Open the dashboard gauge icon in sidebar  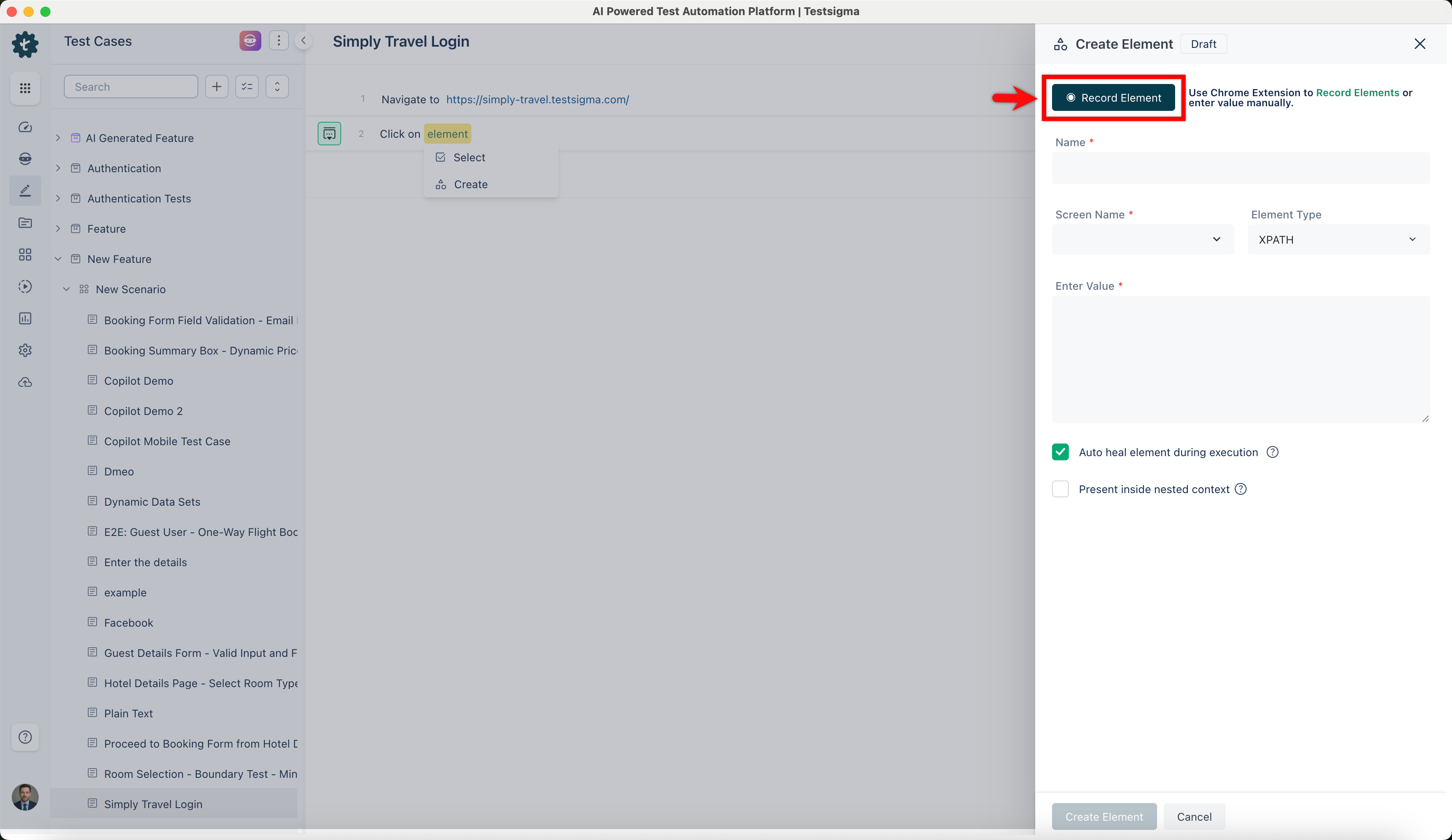point(25,127)
